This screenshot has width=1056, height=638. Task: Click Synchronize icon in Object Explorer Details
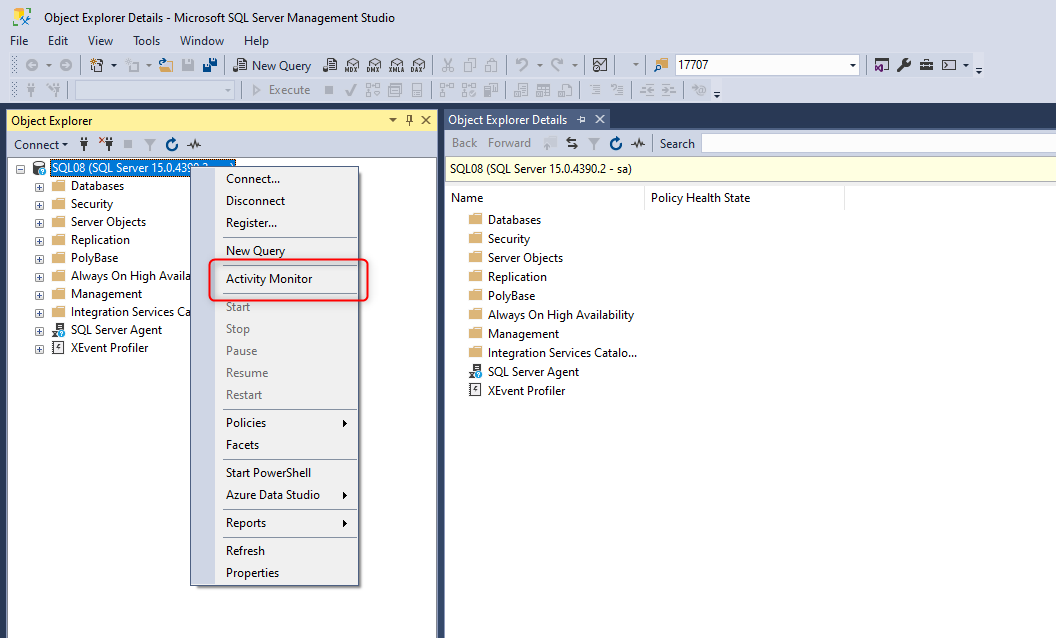click(572, 143)
